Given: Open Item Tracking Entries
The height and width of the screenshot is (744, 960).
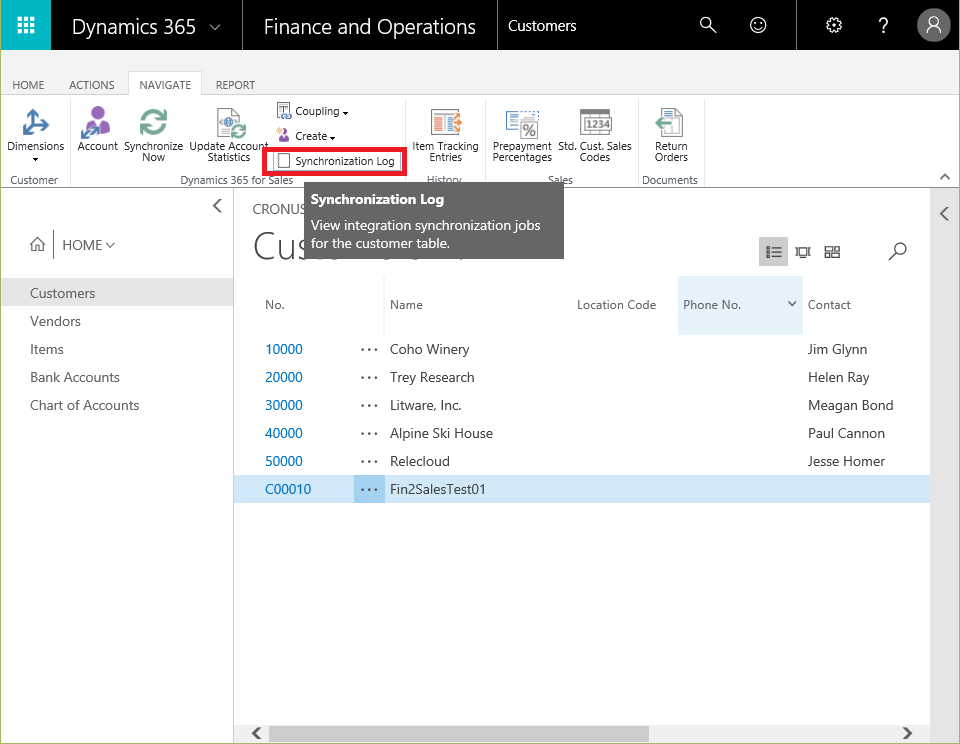Looking at the screenshot, I should point(445,135).
